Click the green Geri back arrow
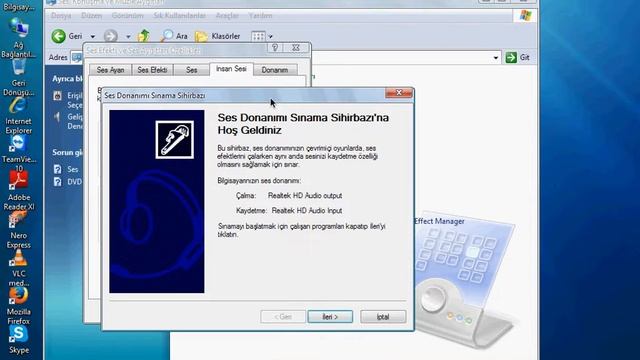 click(x=59, y=36)
